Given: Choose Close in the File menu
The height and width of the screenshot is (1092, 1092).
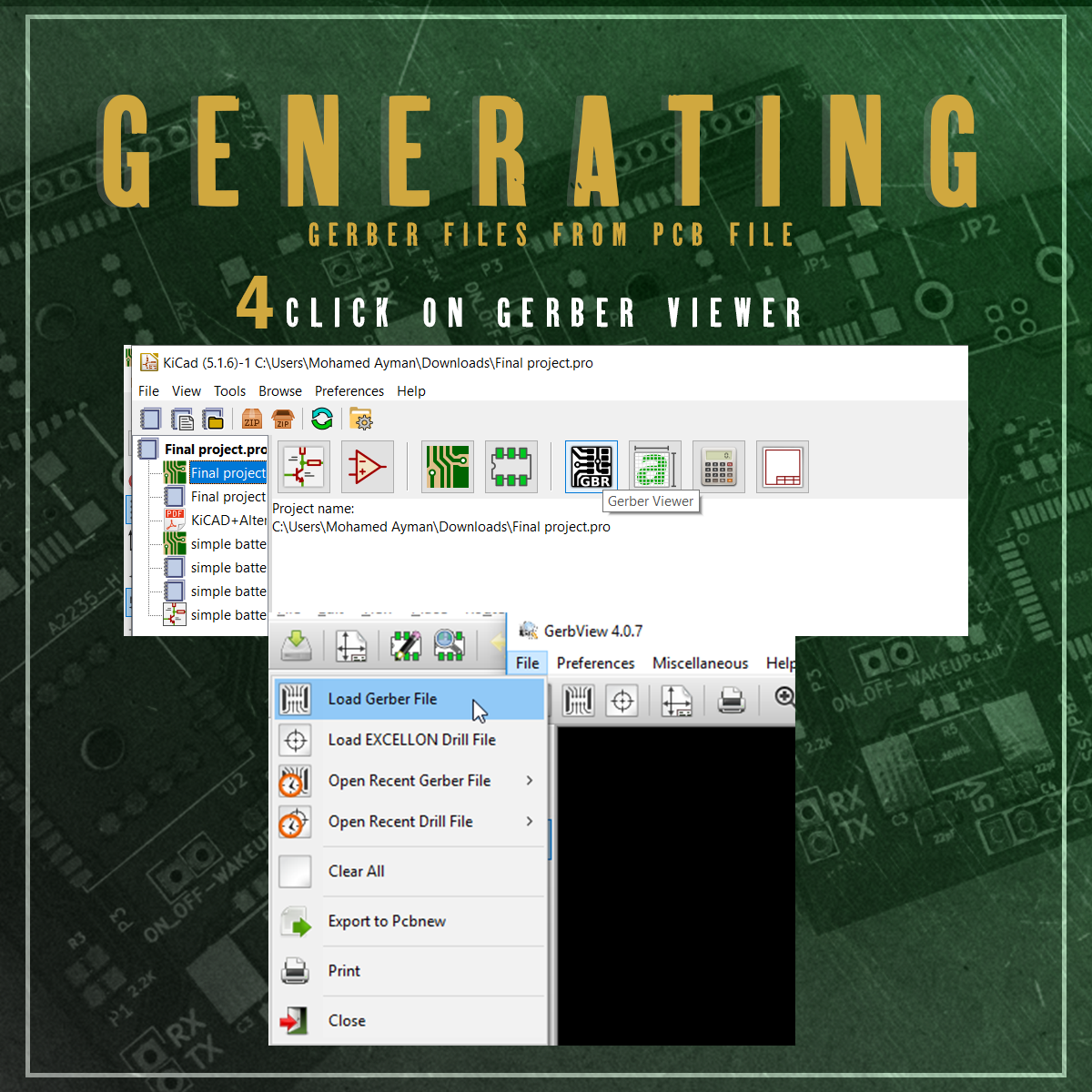Looking at the screenshot, I should tap(409, 1021).
